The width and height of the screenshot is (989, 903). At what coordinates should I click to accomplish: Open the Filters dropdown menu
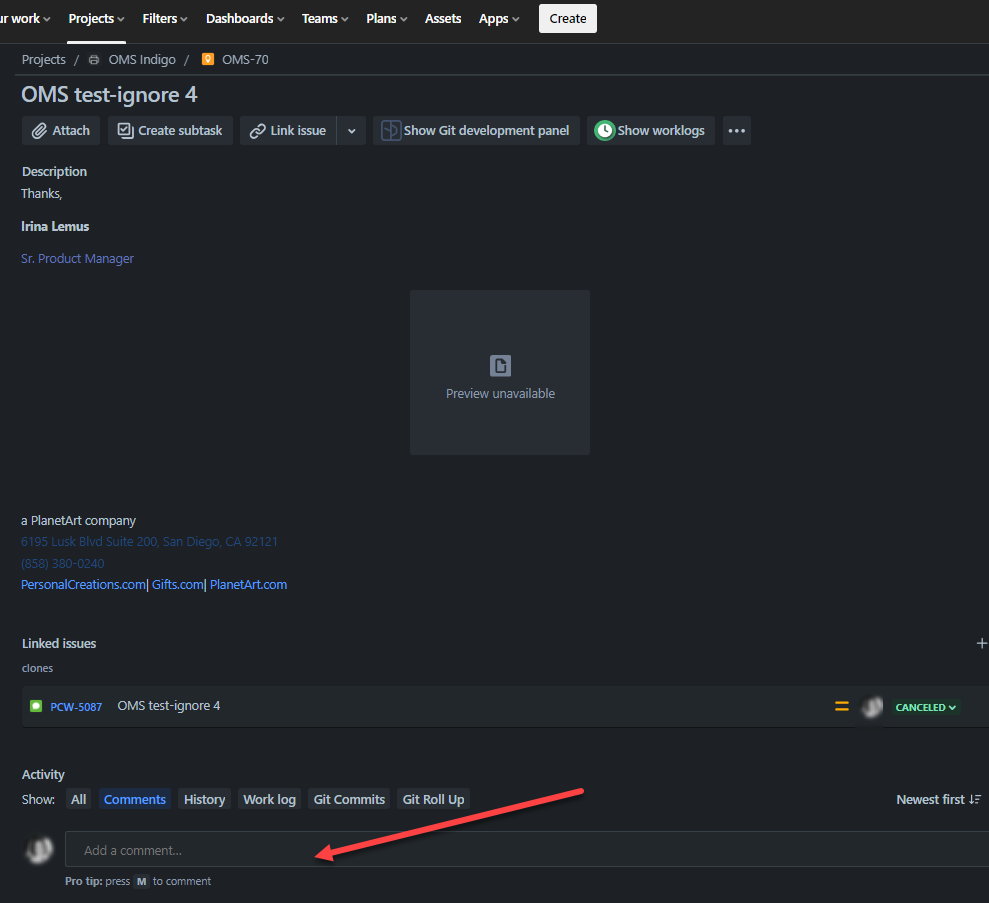click(x=165, y=19)
